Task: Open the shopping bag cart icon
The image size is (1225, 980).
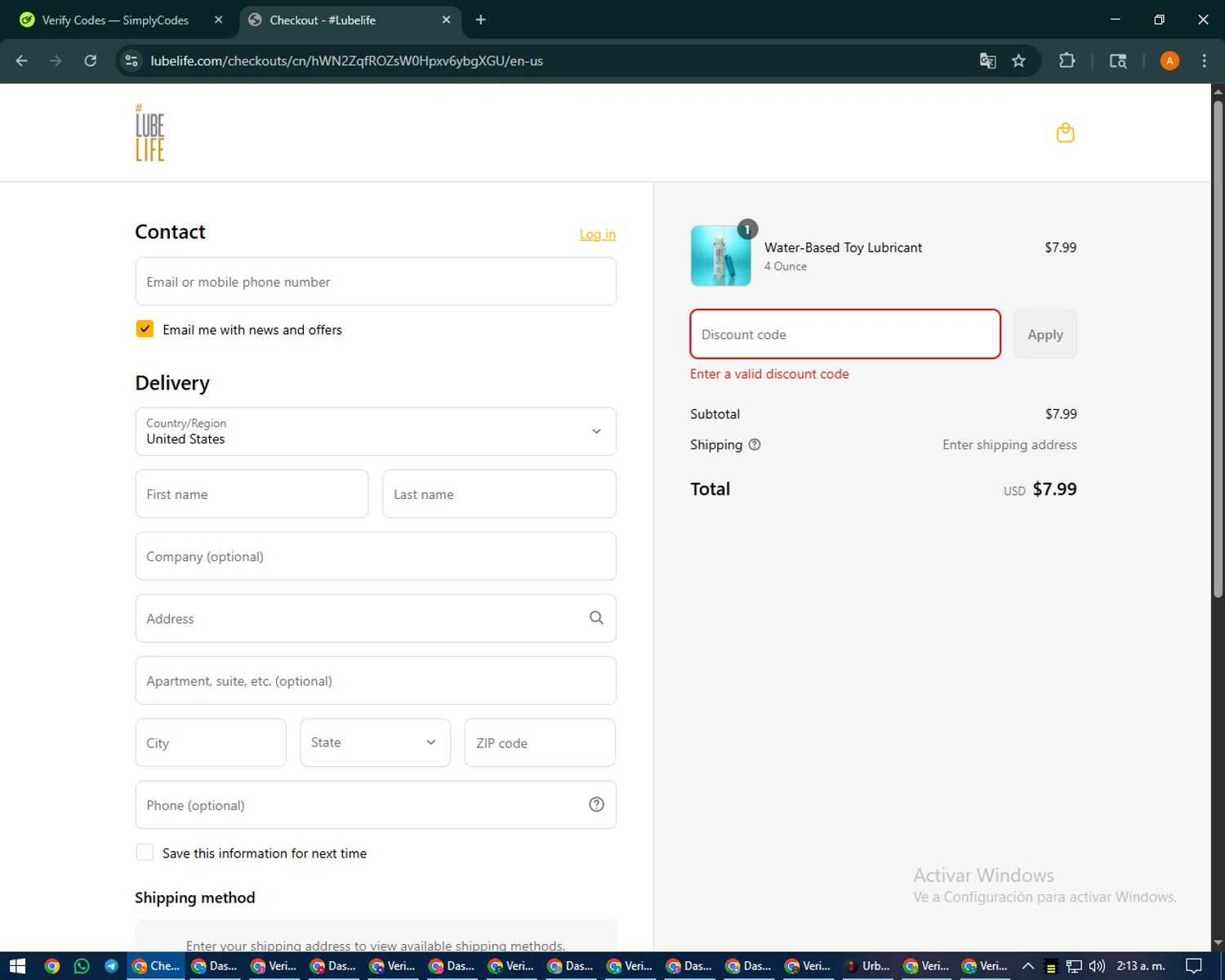Action: point(1065,132)
